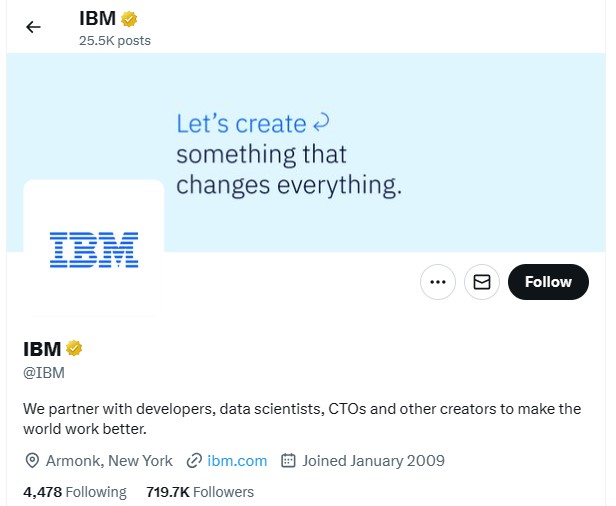616x506 pixels.
Task: Click the curved arrow in banner
Action: click(x=321, y=122)
